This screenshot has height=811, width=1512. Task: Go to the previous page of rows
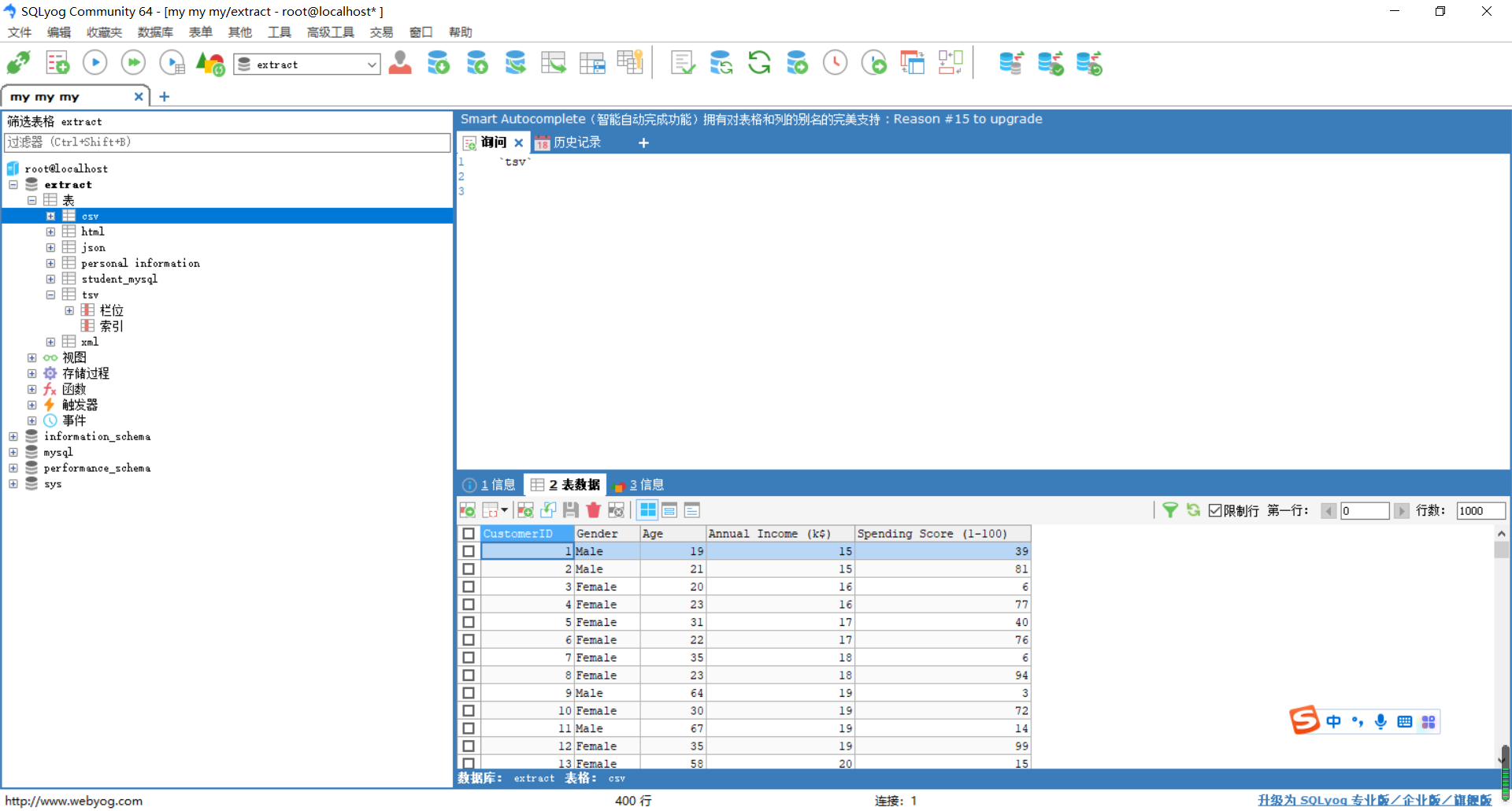click(1329, 511)
